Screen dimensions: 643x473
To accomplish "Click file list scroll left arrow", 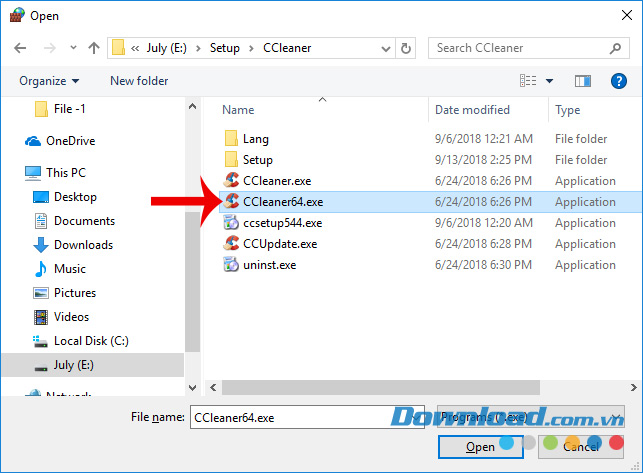I will click(213, 387).
